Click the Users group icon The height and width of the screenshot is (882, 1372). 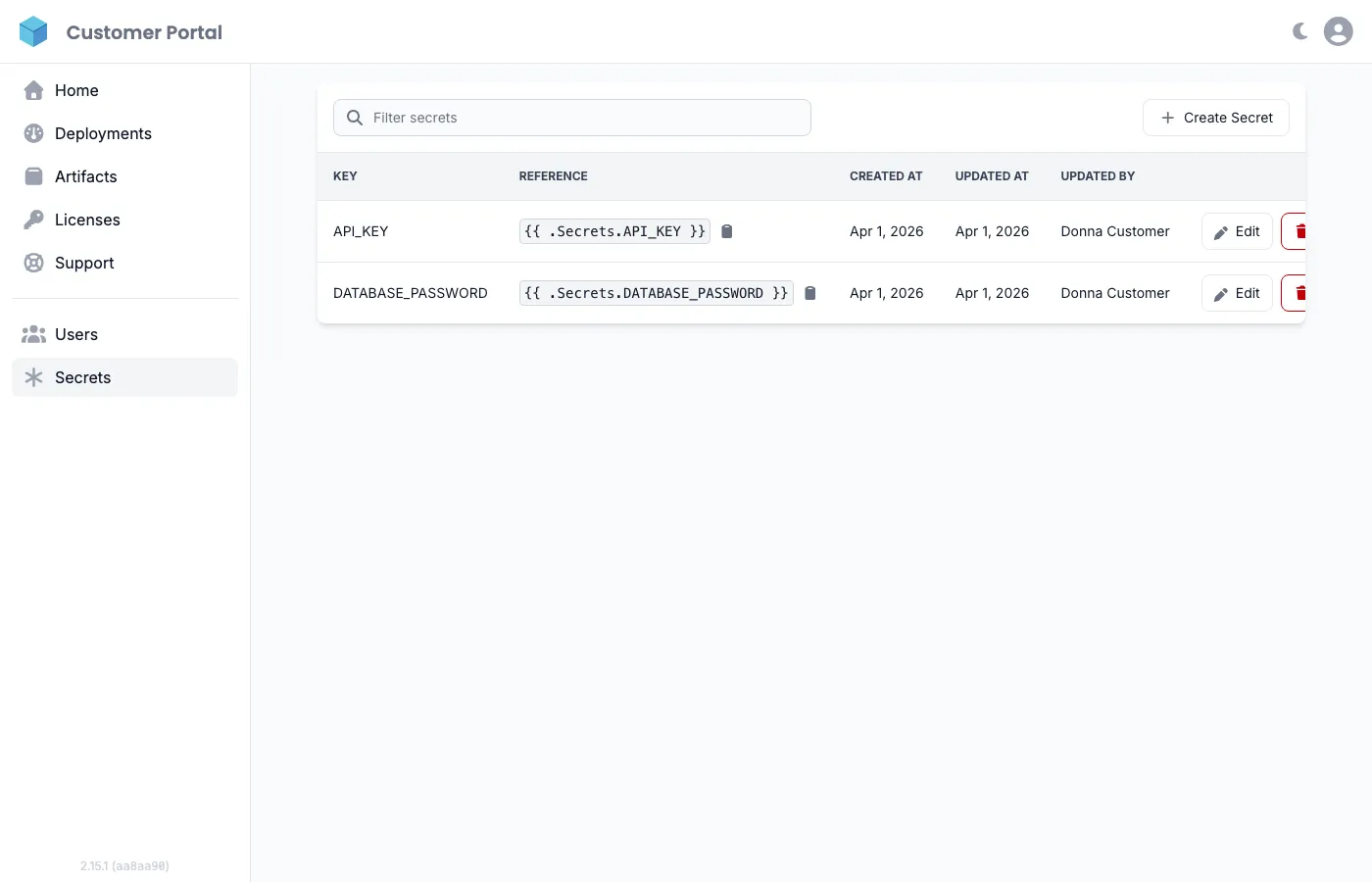tap(33, 334)
